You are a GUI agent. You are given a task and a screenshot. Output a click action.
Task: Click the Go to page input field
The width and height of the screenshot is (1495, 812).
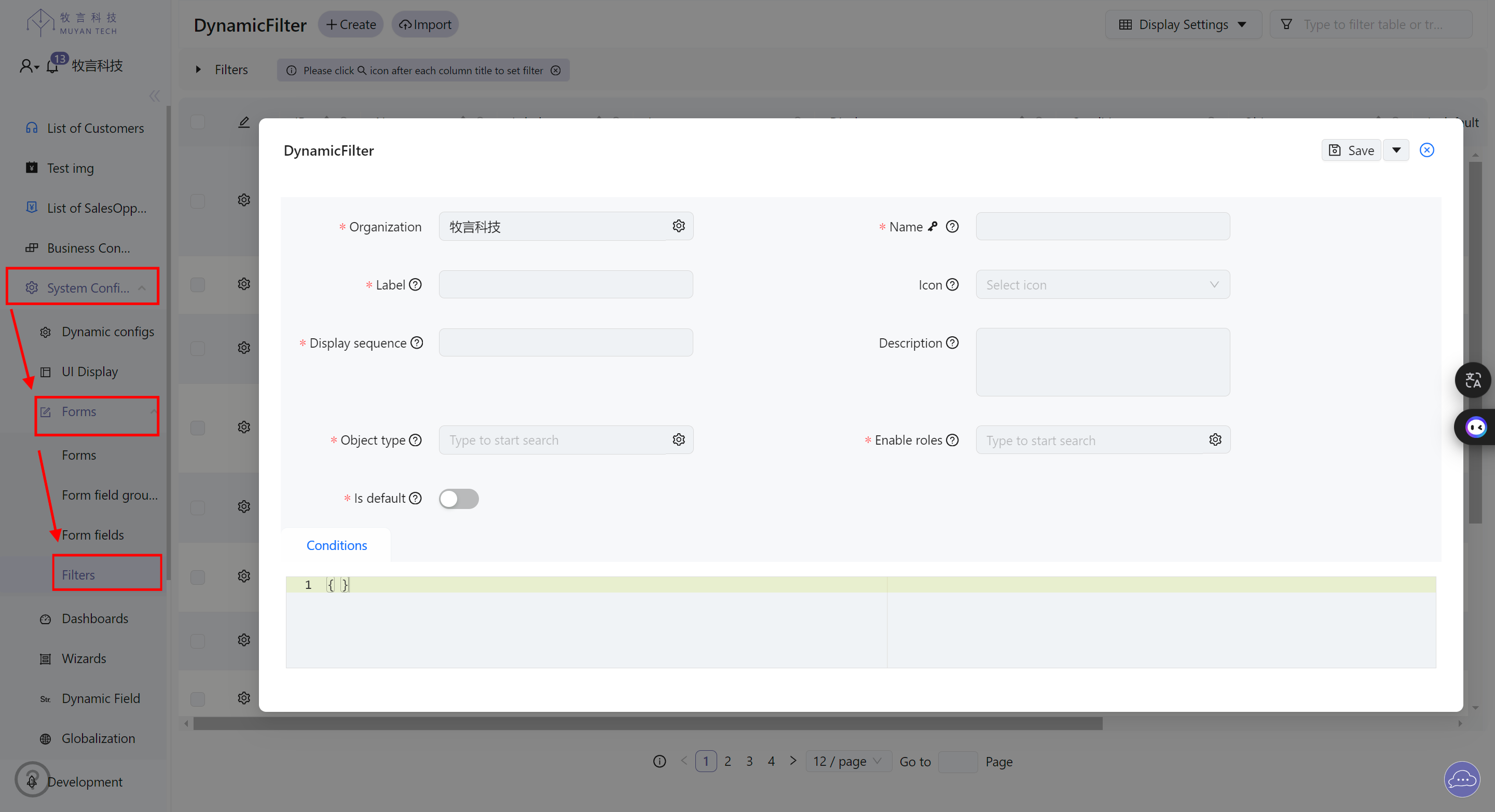click(957, 762)
